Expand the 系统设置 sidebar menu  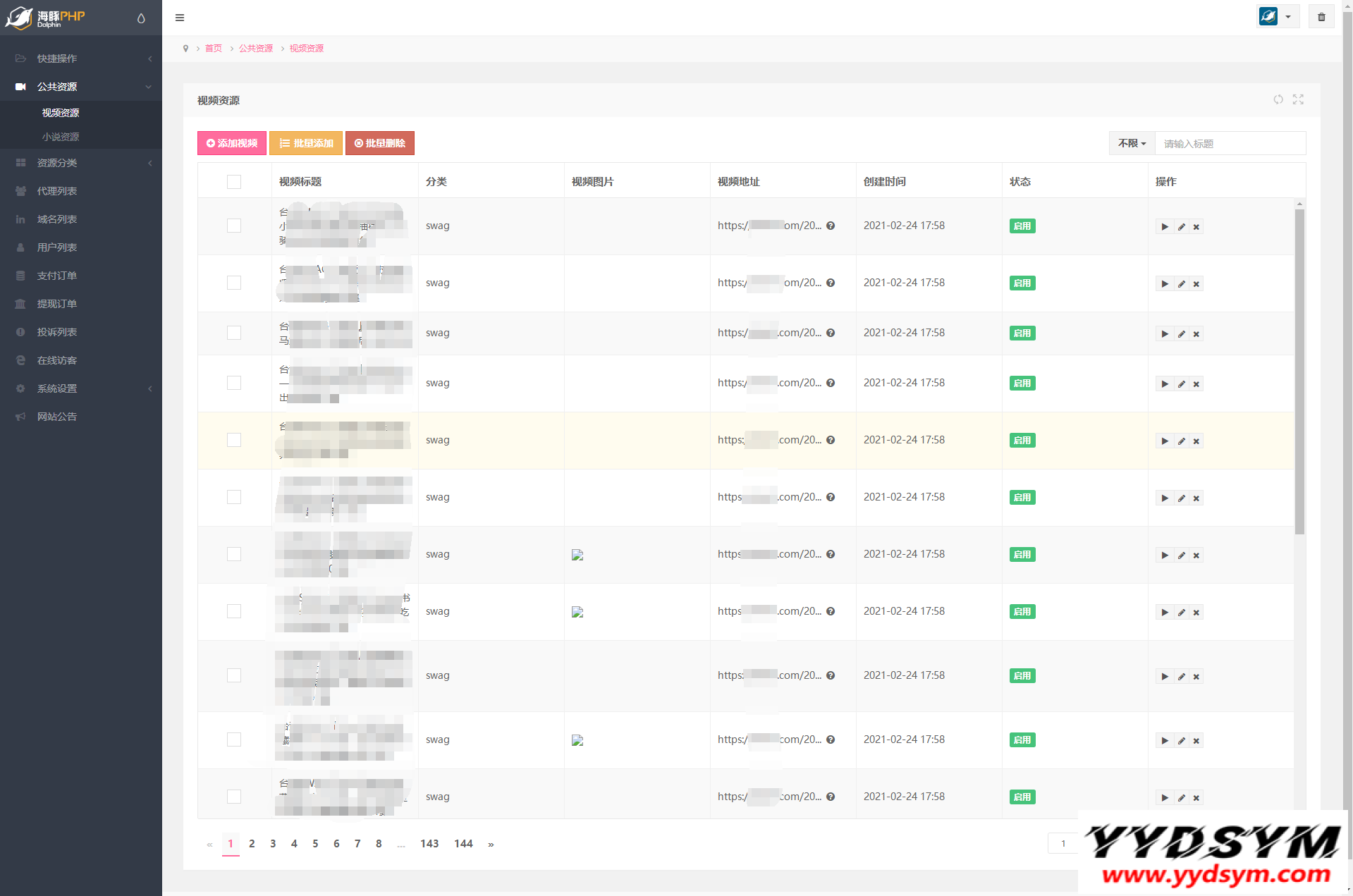tap(81, 388)
